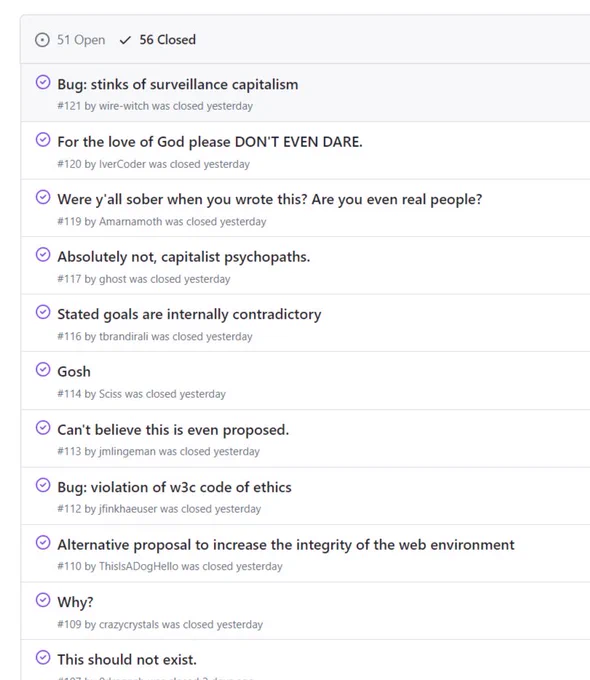The height and width of the screenshot is (680, 590).
Task: Open 'Bug: stinks of surveillance capitalism' issue
Action: click(x=178, y=85)
